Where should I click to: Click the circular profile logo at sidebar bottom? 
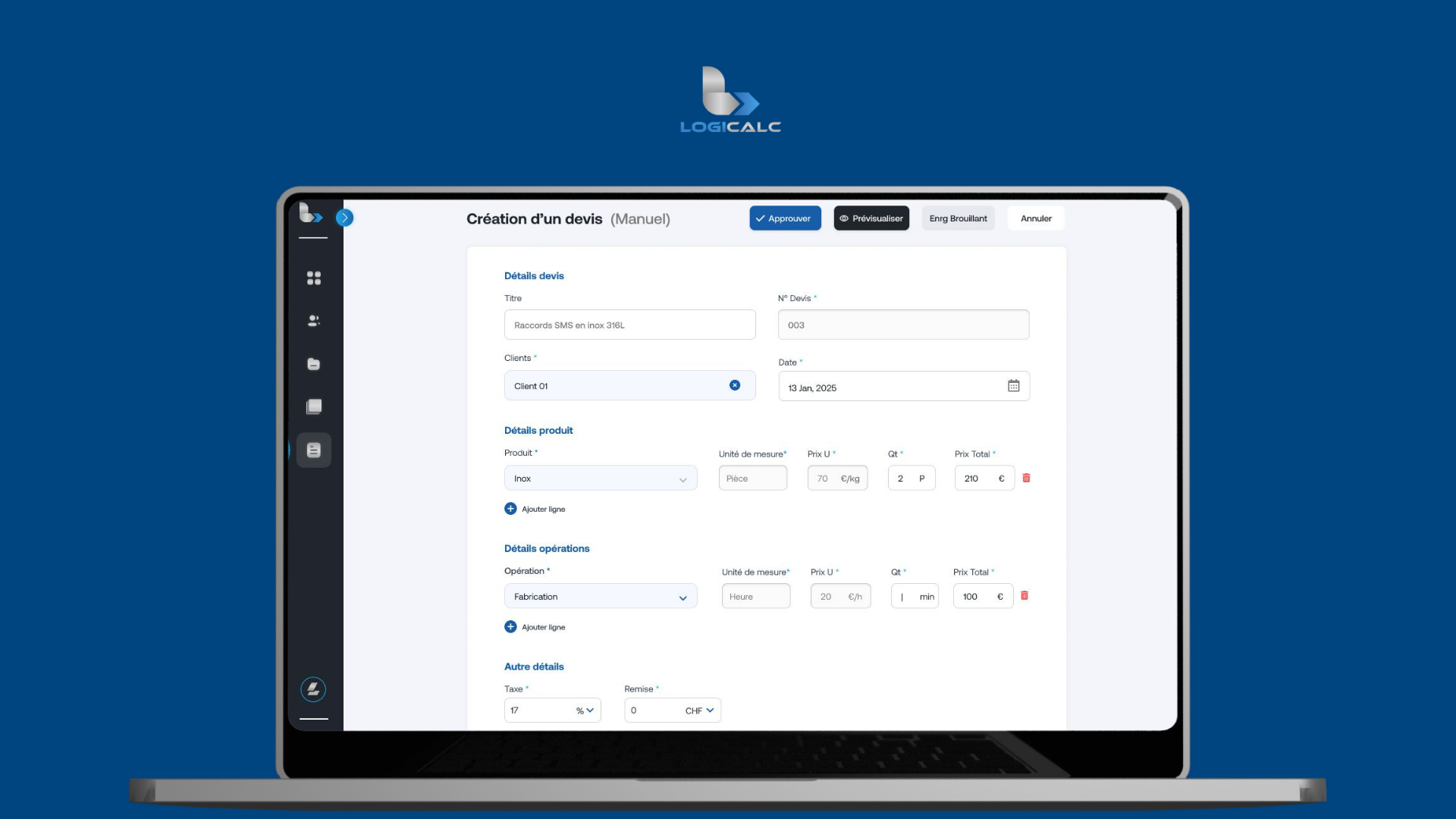(313, 689)
